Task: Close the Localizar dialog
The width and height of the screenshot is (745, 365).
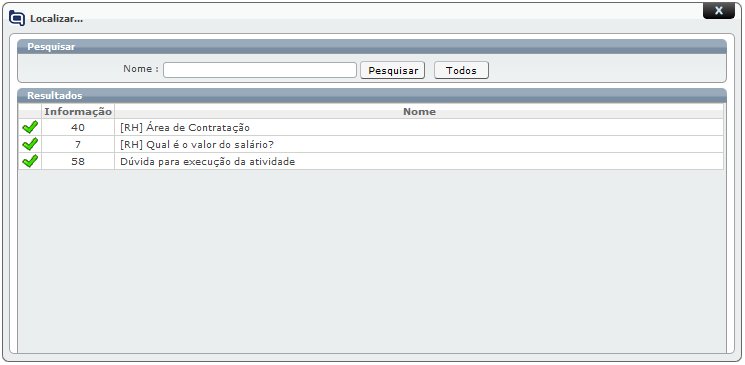Action: coord(718,11)
